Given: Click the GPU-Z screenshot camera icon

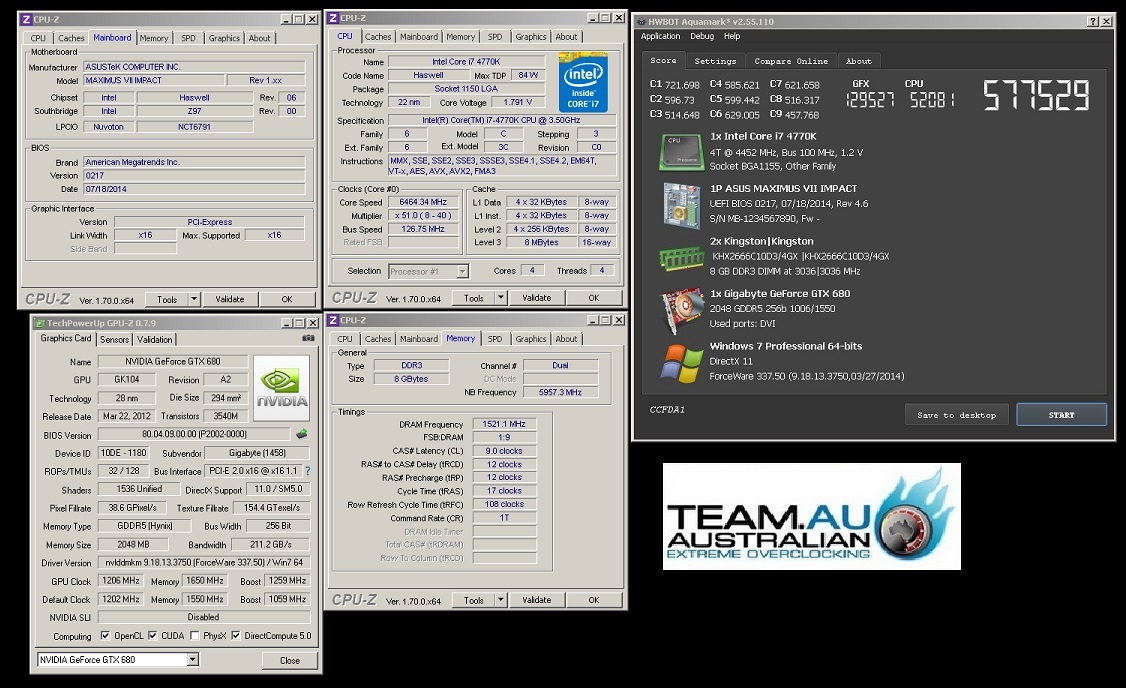Looking at the screenshot, I should click(x=308, y=338).
